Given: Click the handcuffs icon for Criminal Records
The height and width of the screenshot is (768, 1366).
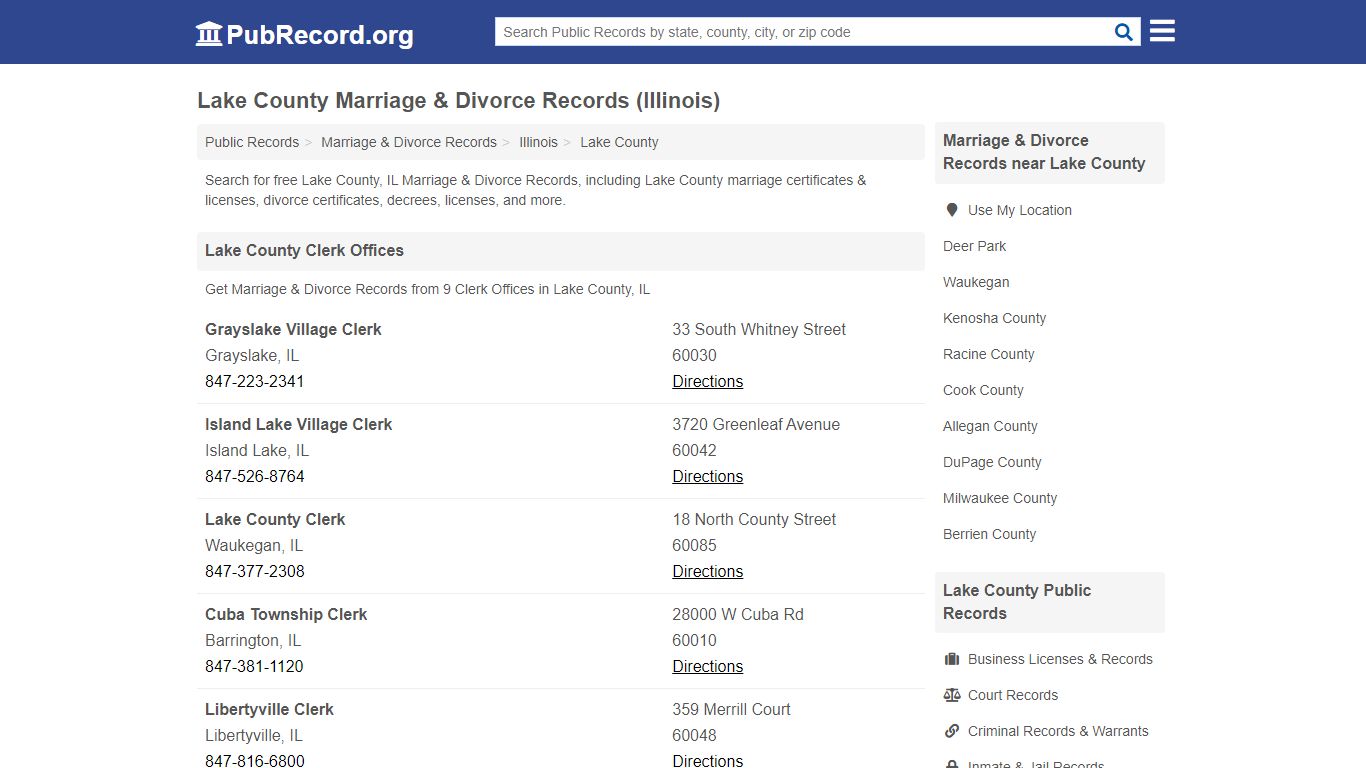Looking at the screenshot, I should pyautogui.click(x=952, y=731).
